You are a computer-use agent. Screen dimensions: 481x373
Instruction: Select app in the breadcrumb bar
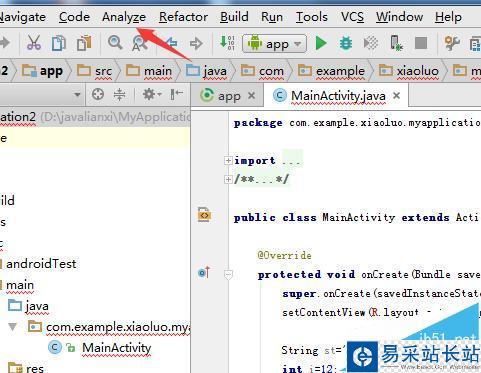coord(42,71)
